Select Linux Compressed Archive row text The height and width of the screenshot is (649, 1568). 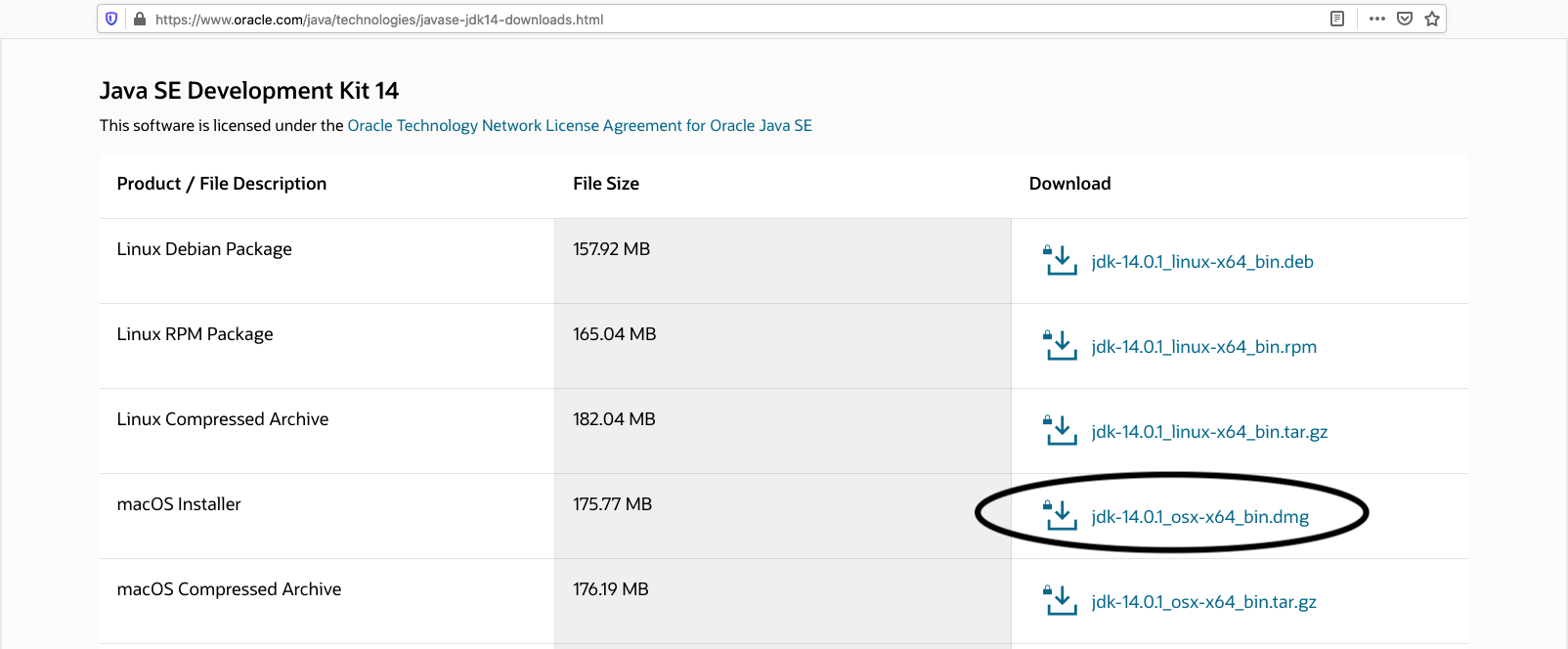tap(223, 419)
